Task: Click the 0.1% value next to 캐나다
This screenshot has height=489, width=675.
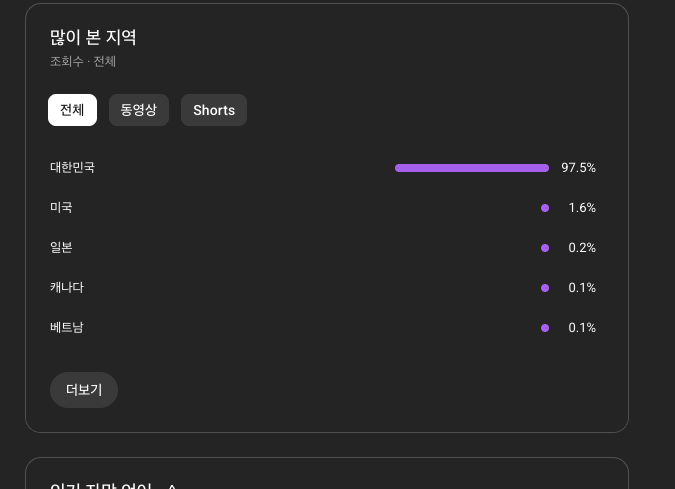Action: tap(582, 288)
